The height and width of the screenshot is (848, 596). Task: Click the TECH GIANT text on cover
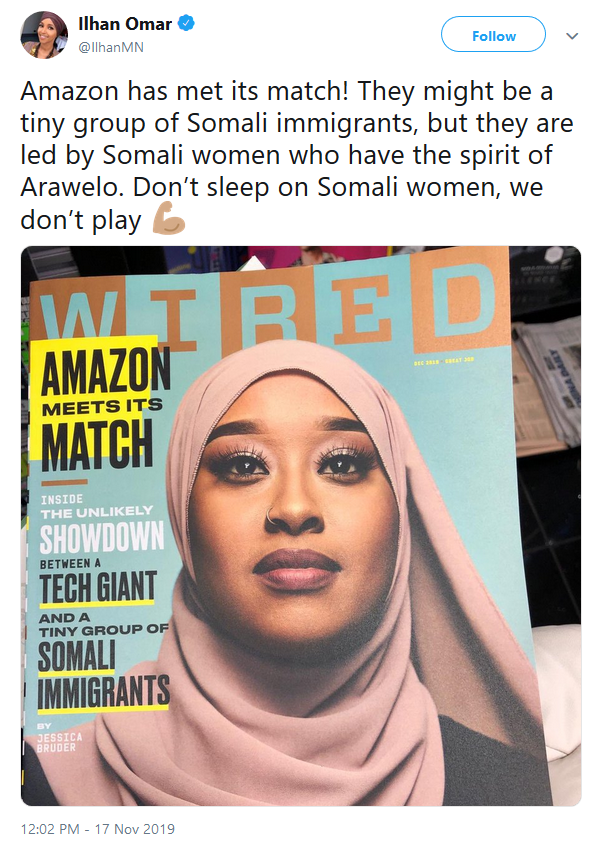click(97, 587)
